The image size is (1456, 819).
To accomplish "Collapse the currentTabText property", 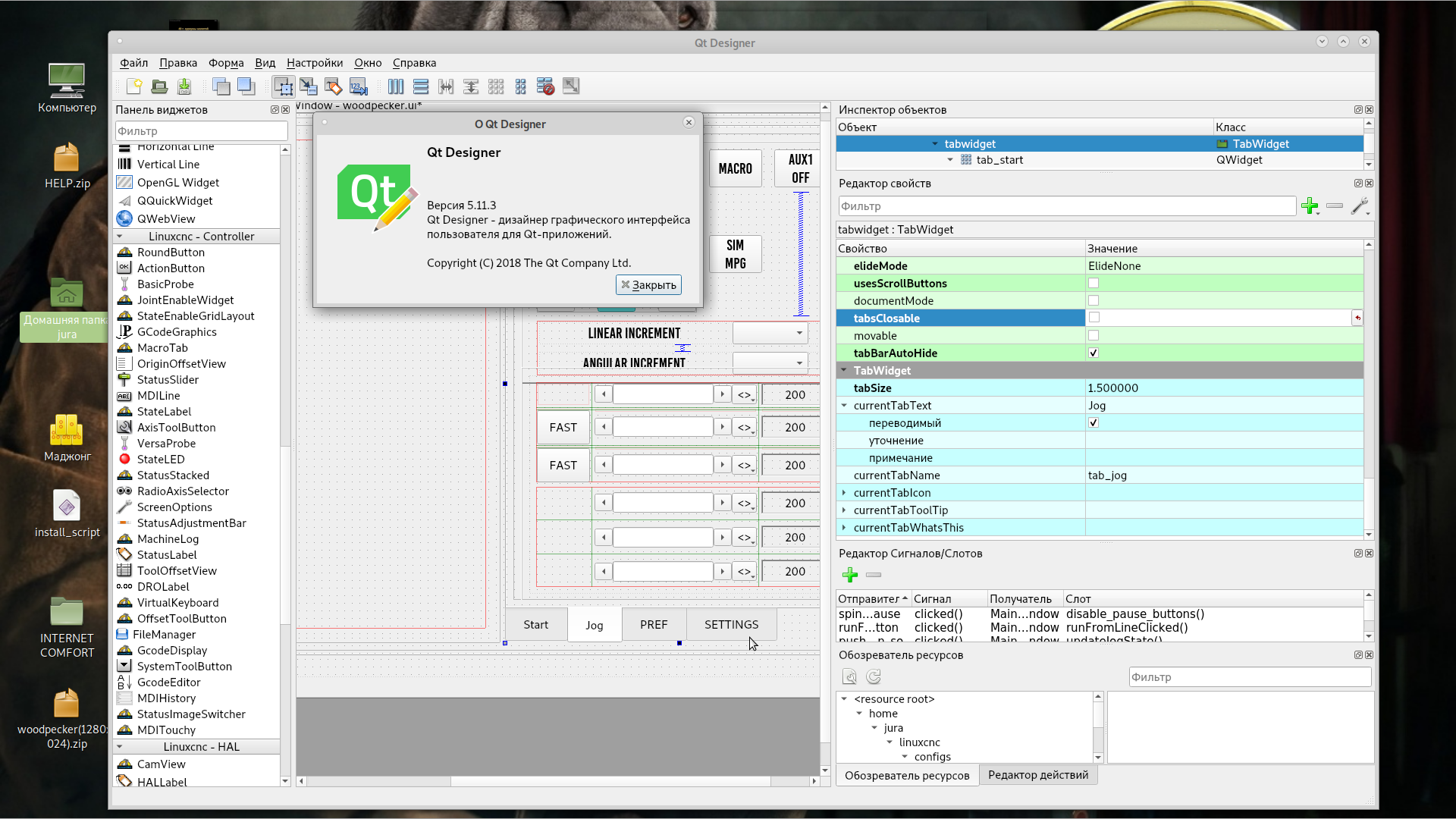I will pyautogui.click(x=843, y=405).
